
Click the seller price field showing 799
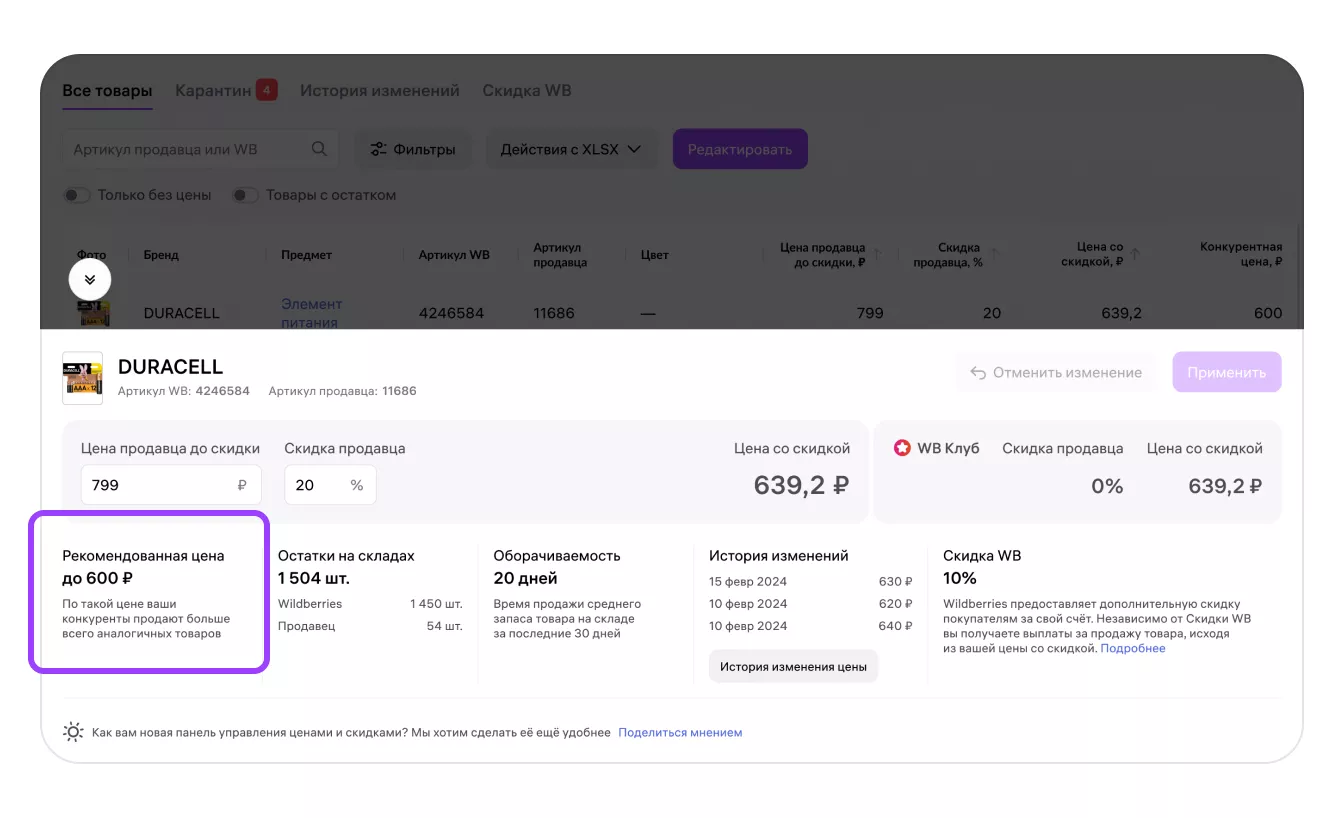point(171,485)
